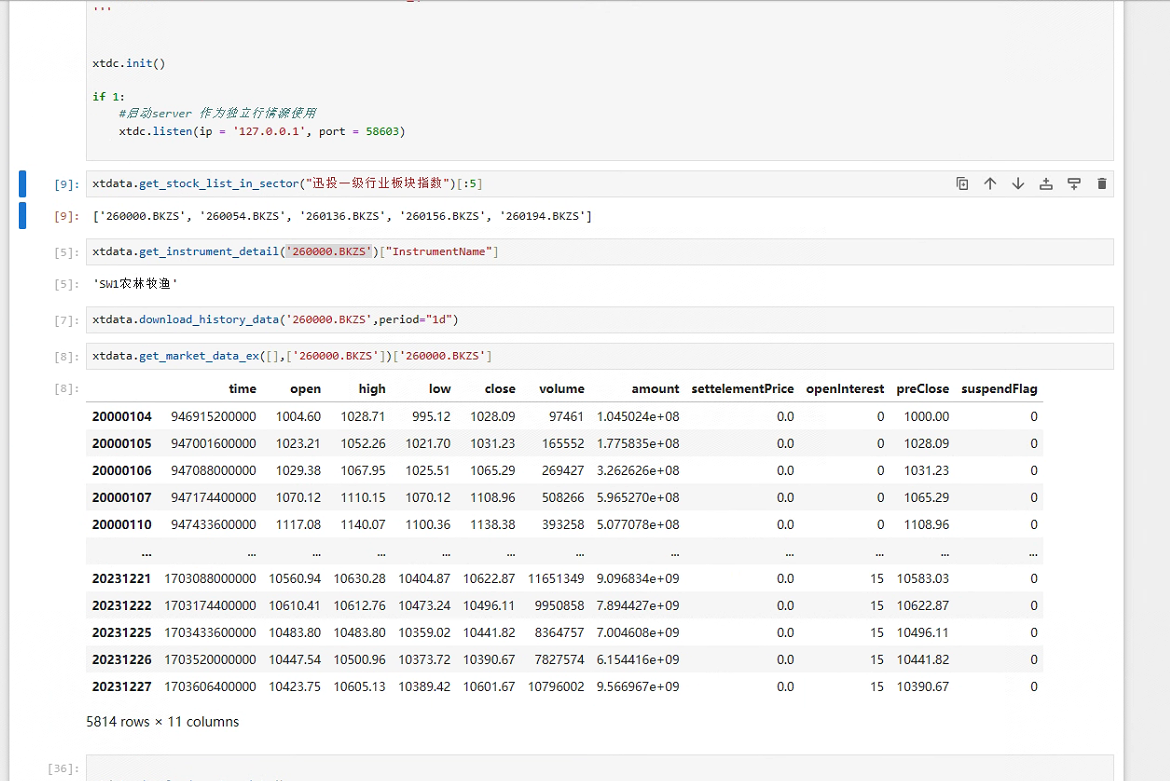Select row index 20000106

122,471
